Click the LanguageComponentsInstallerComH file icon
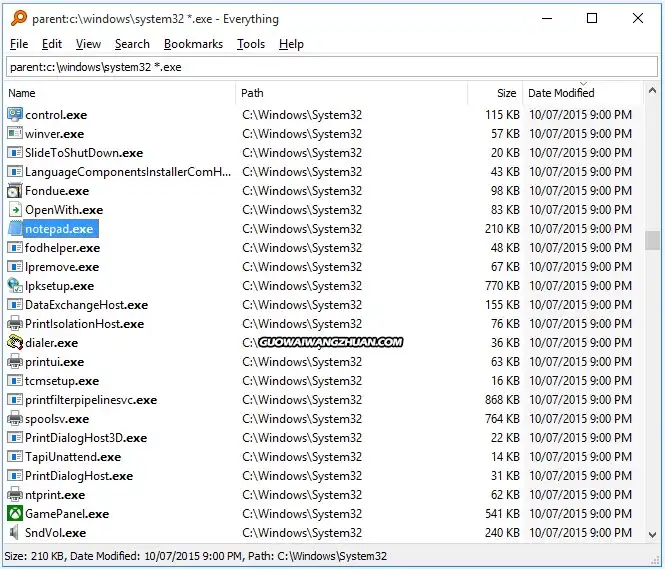665x569 pixels. coord(15,172)
